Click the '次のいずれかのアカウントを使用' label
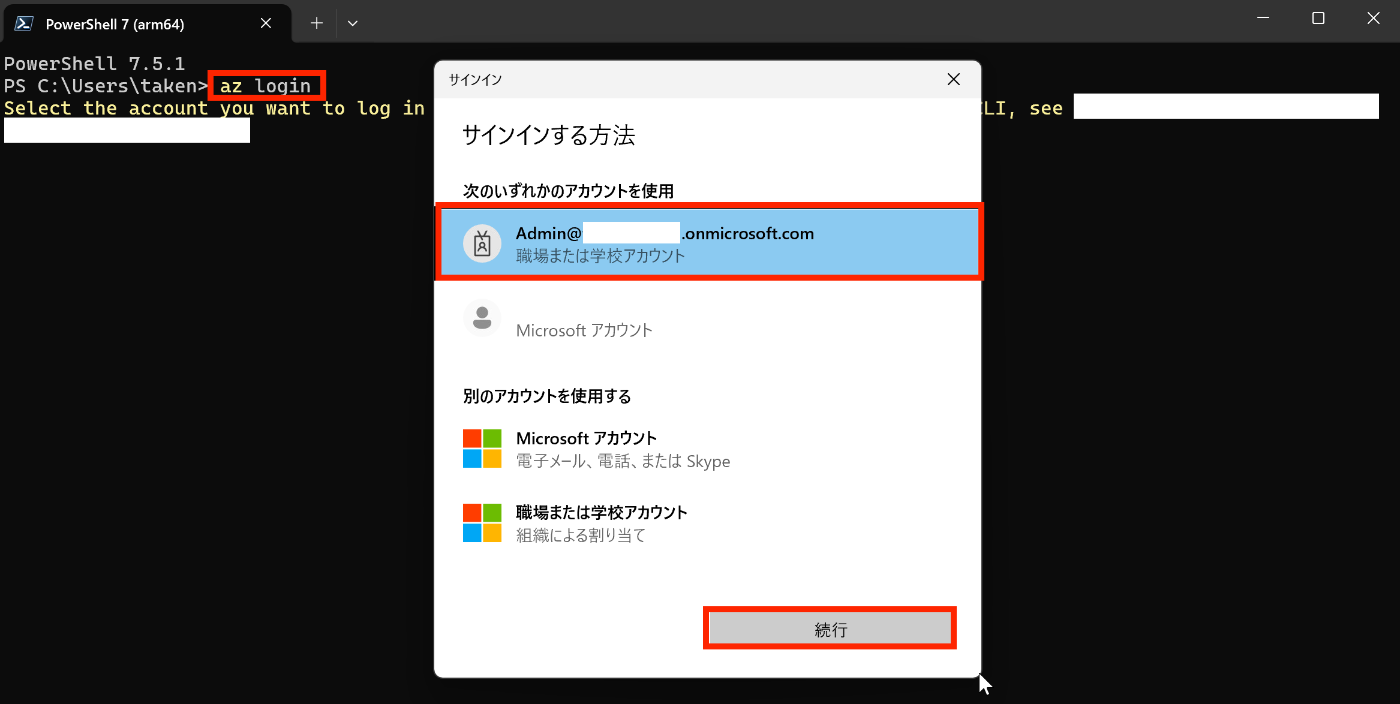 [568, 190]
